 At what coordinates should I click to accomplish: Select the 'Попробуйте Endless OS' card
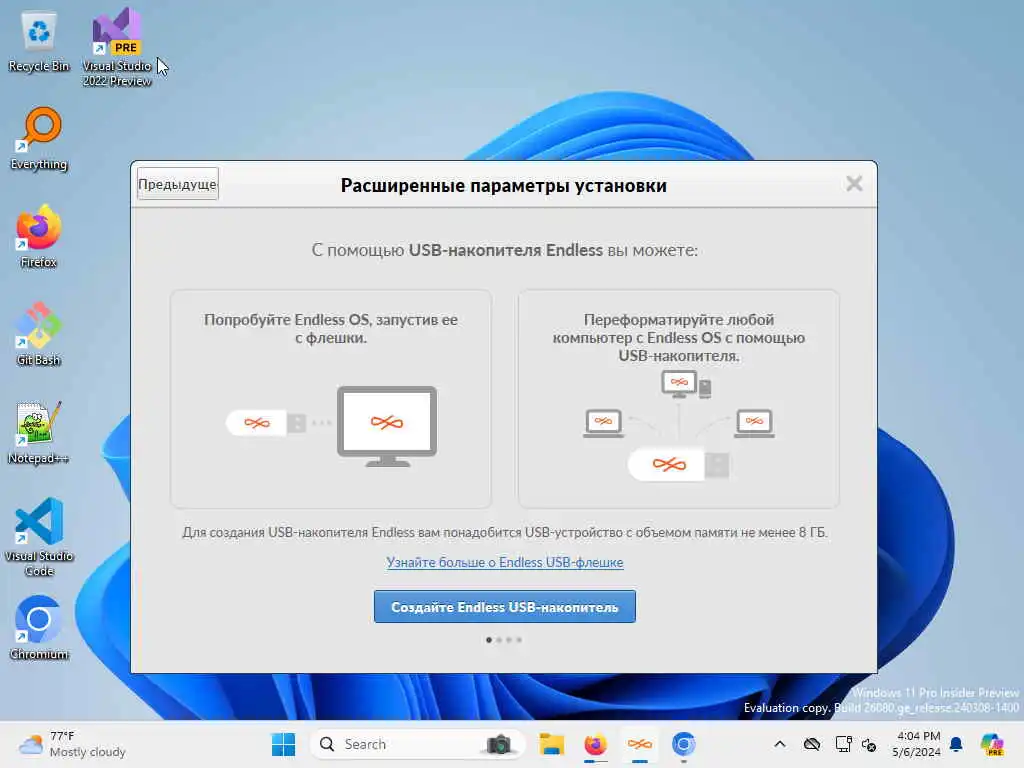pos(330,399)
